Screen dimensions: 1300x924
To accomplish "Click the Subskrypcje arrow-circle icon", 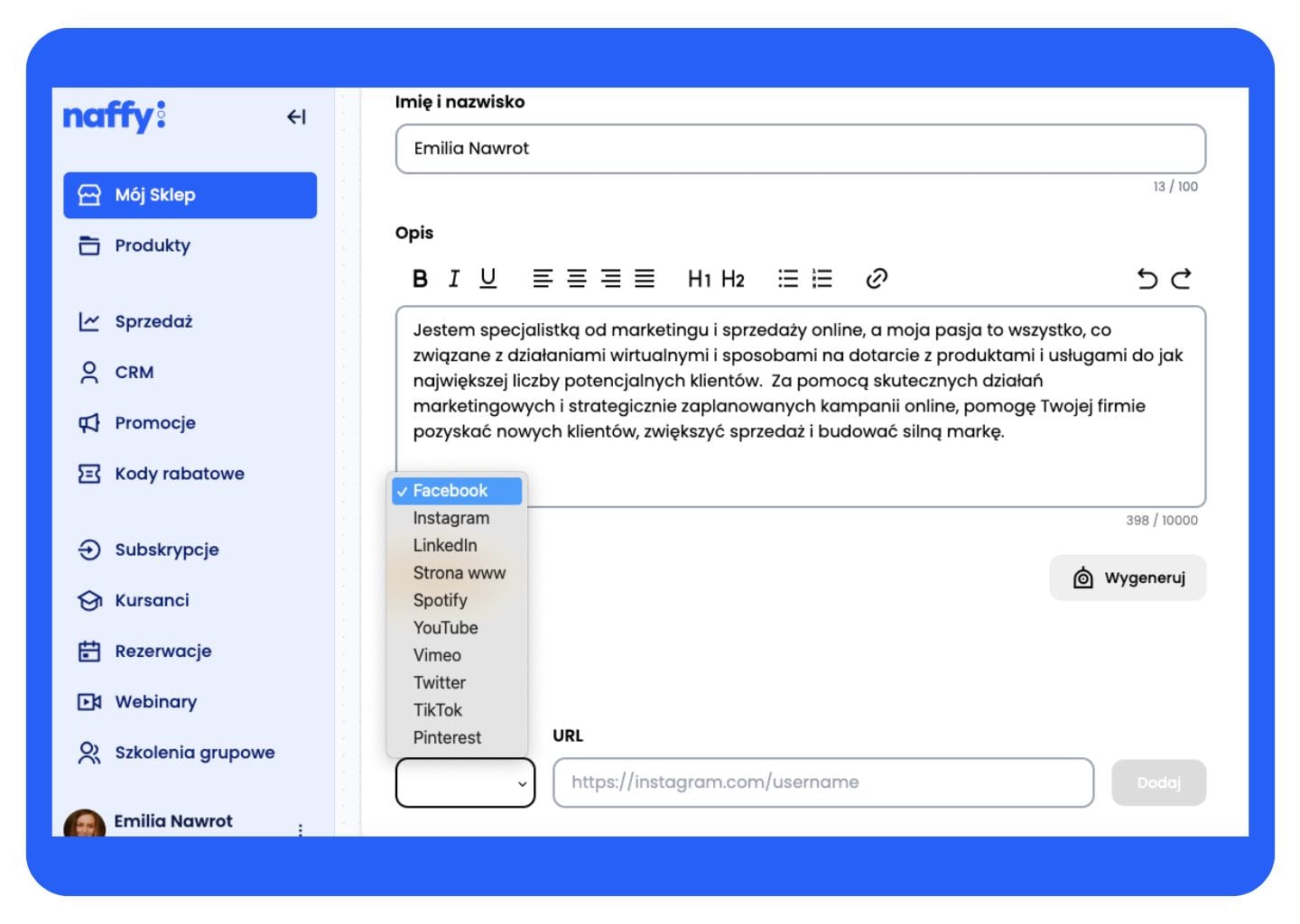I will [x=89, y=550].
